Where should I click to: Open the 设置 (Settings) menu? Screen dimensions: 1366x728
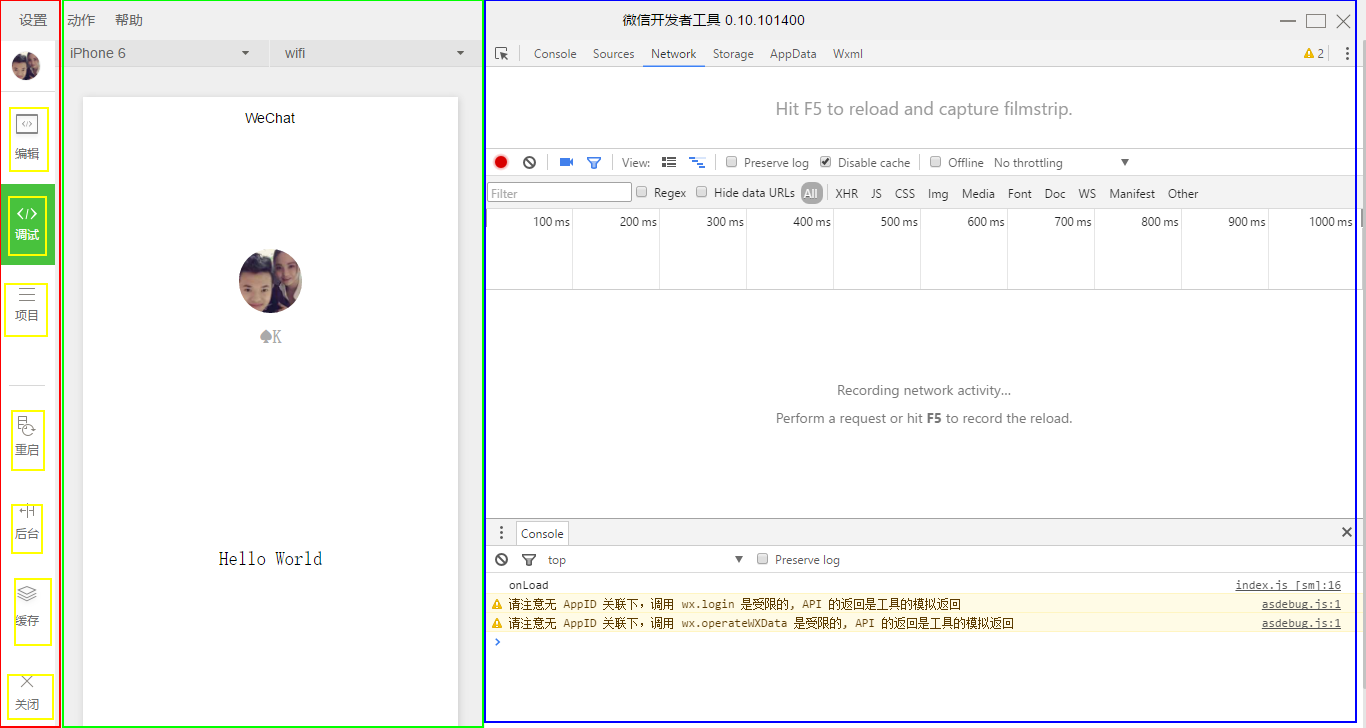click(x=33, y=20)
